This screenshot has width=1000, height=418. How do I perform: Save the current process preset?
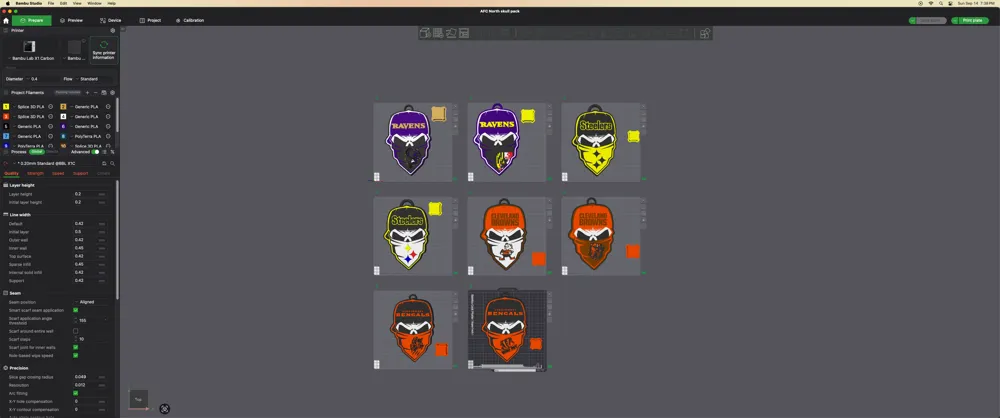click(x=104, y=163)
